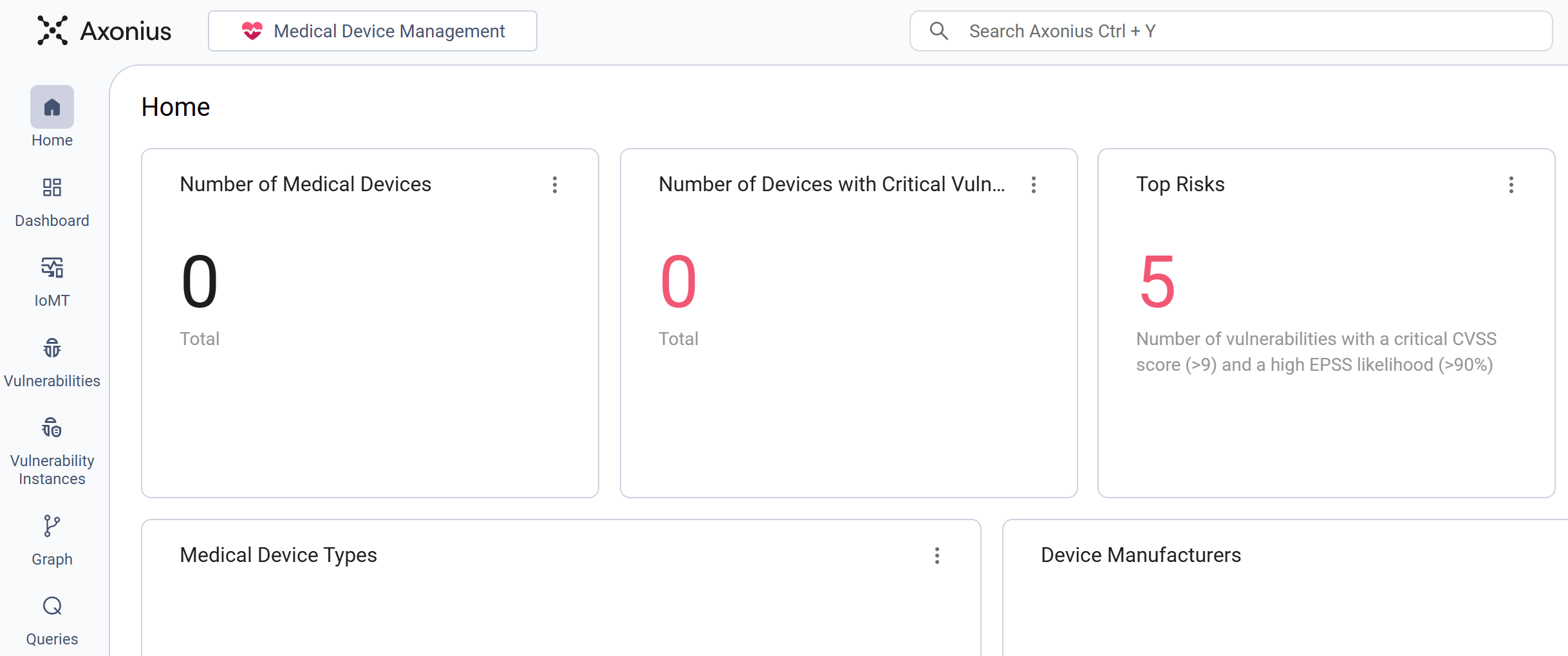Open options menu for Top Risks card
This screenshot has height=656, width=1568.
pos(1511,185)
